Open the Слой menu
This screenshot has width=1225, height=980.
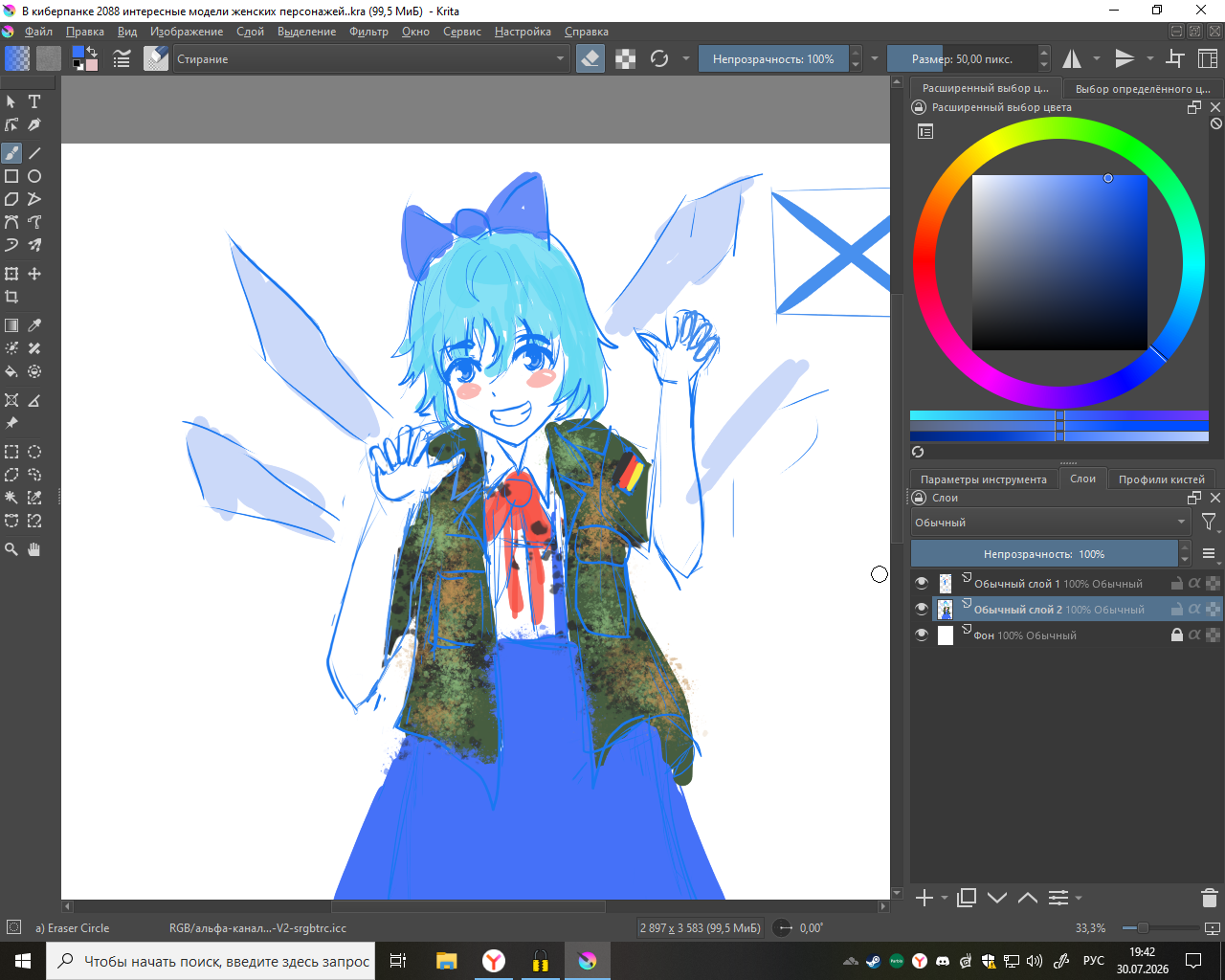(250, 32)
